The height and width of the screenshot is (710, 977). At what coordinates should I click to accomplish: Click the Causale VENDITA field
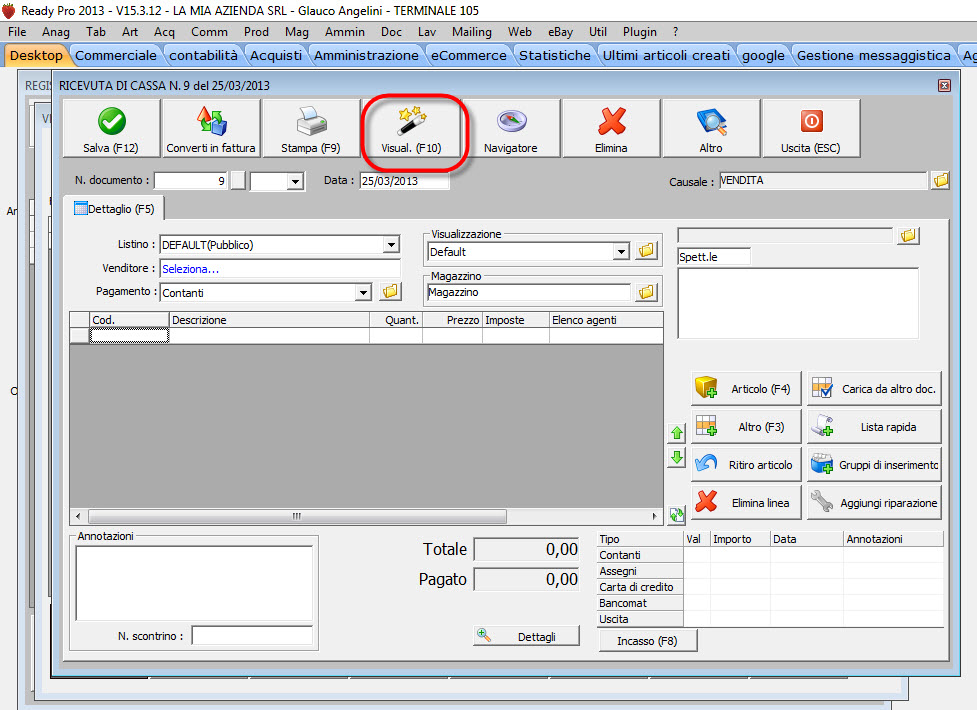click(x=823, y=181)
